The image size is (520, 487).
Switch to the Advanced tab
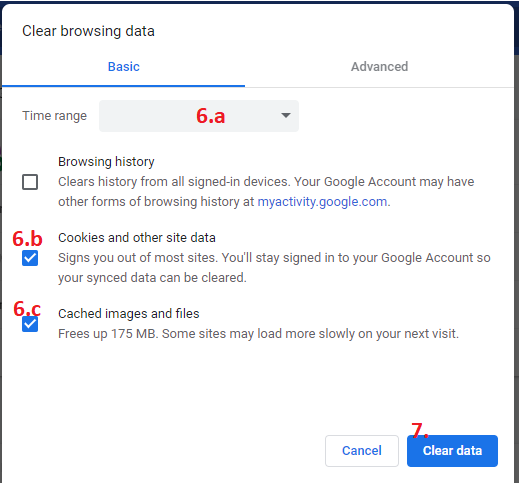click(x=379, y=67)
